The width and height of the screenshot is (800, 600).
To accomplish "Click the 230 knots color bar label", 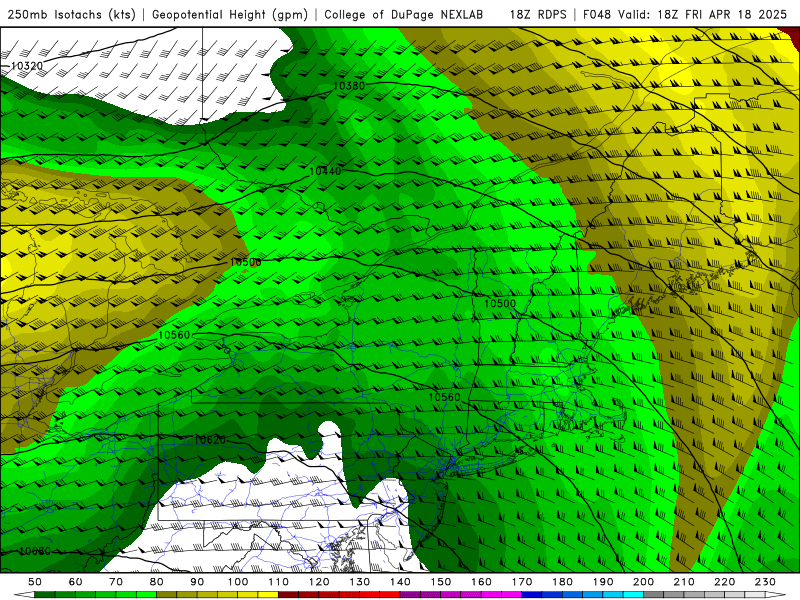I will tap(765, 582).
